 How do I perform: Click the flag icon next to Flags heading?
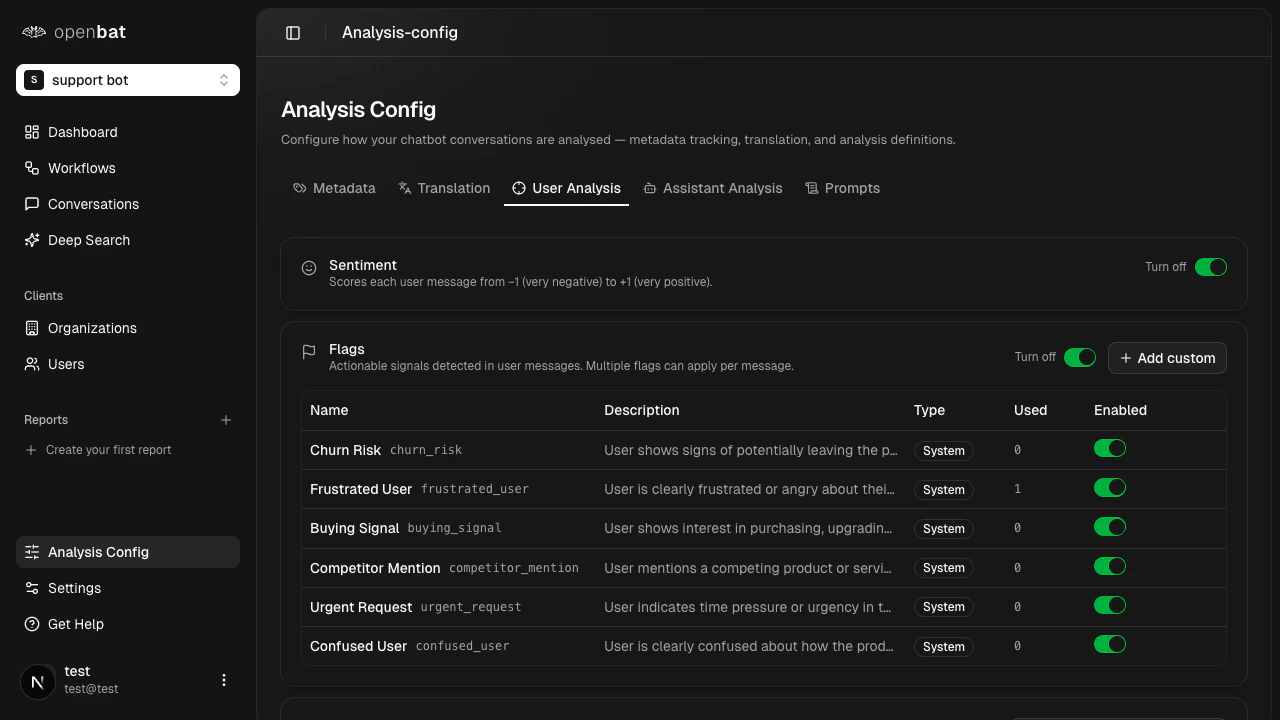pyautogui.click(x=309, y=351)
